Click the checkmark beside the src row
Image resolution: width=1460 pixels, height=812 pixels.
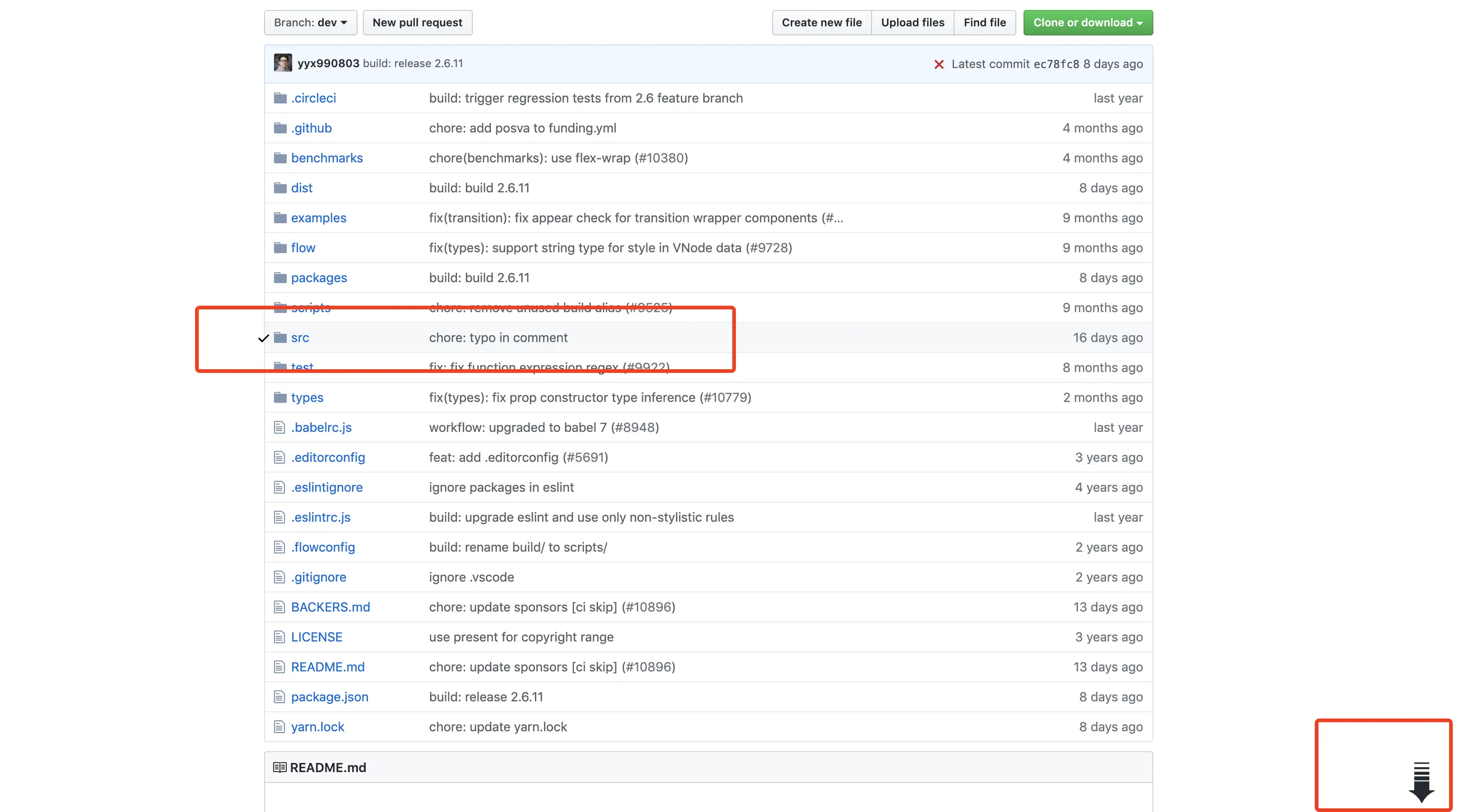[264, 338]
